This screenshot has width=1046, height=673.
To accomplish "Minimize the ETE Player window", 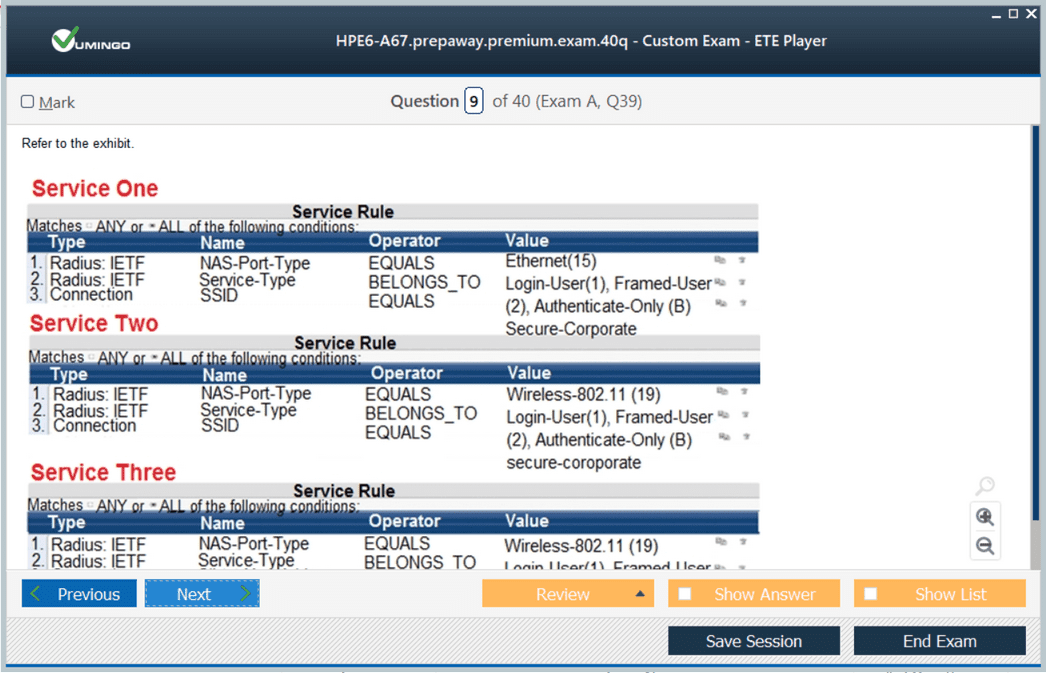I will pos(996,14).
